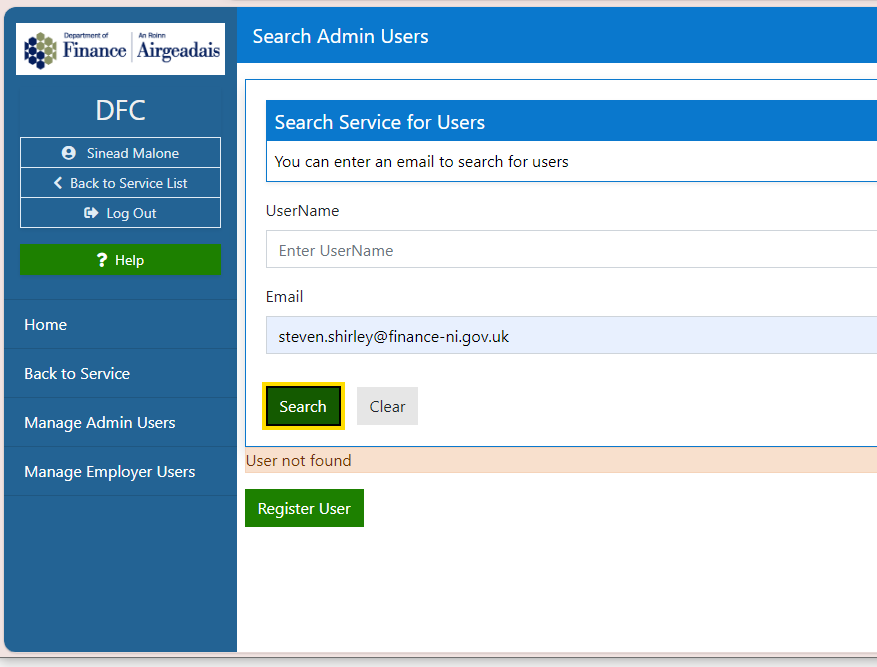
Task: Click the Log Out arrow icon
Action: click(91, 213)
